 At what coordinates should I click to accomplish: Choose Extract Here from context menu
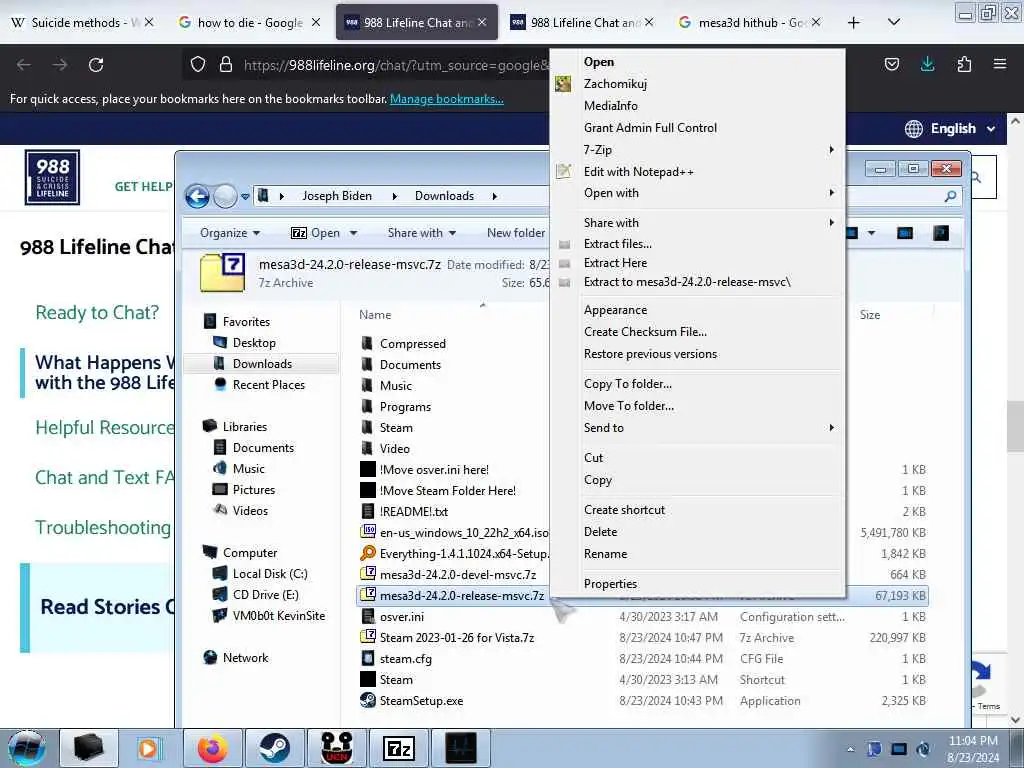point(615,263)
